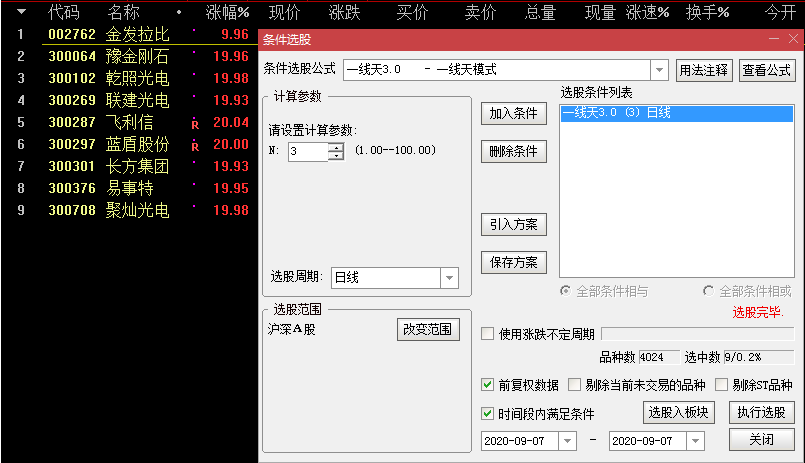805x463 pixels.
Task: Click the 执行选股 button
Action: click(761, 412)
